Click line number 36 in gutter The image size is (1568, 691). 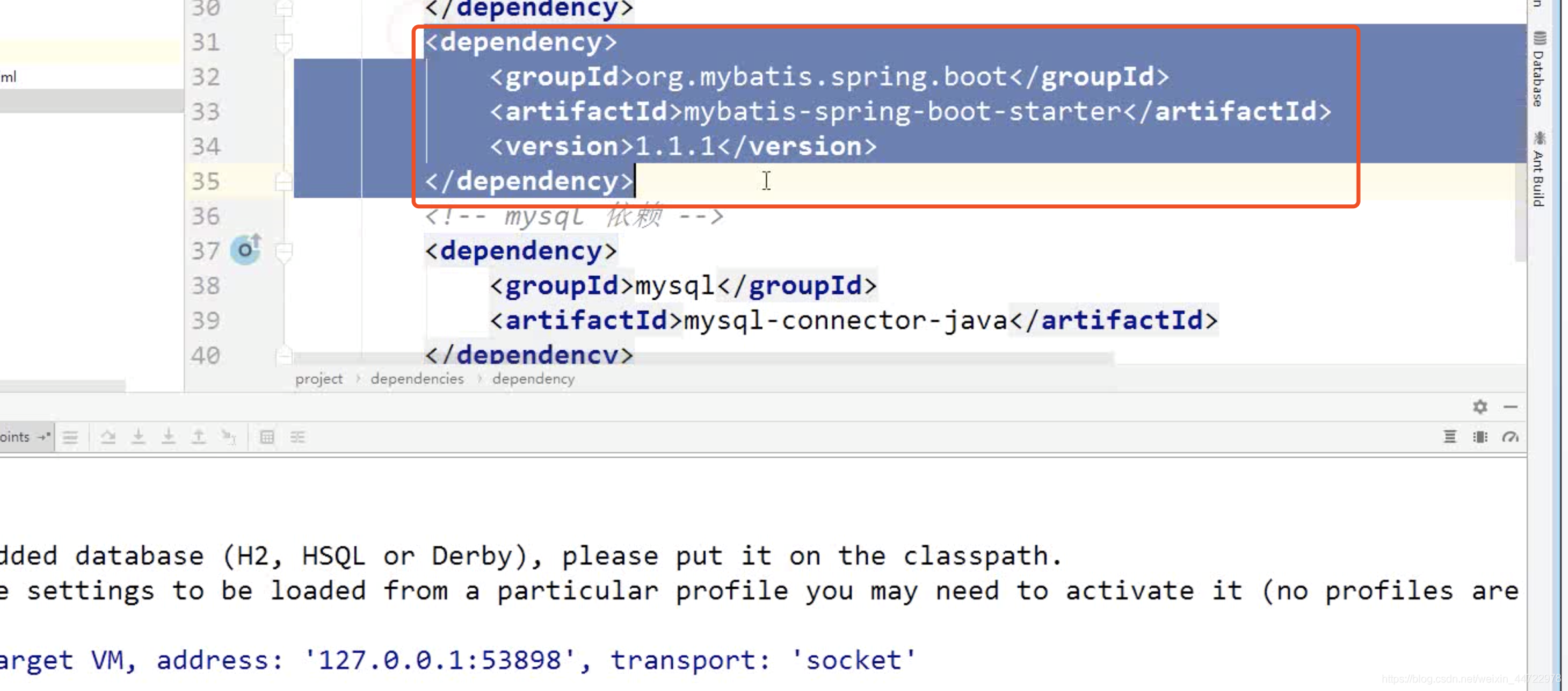click(205, 216)
